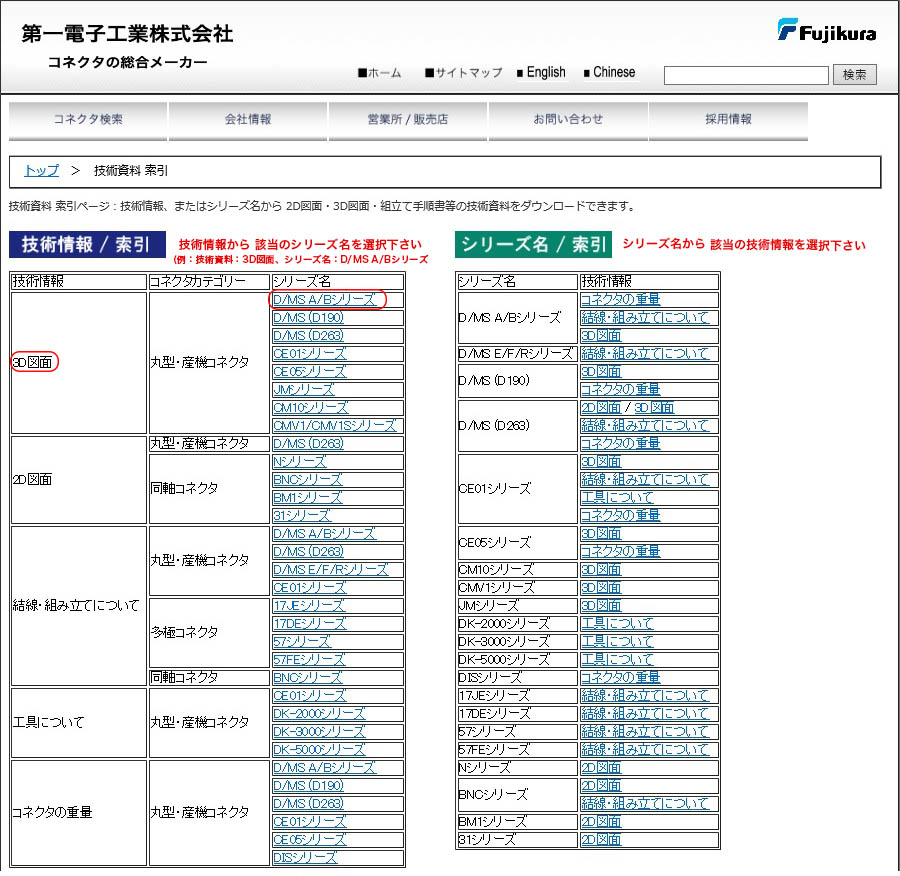This screenshot has width=900, height=876.
Task: Open the BM1シリーズ link in left table
Action: [308, 498]
